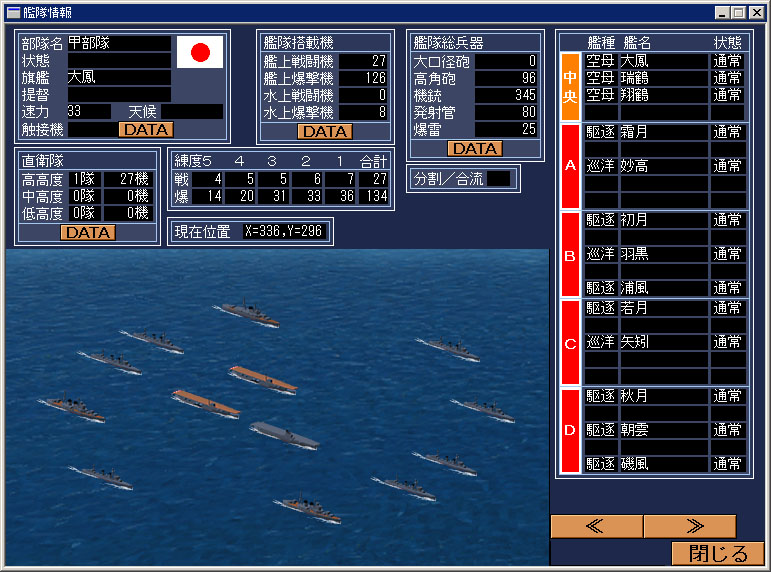The image size is (771, 572).
Task: Click the 爆雷 value 25
Action: pyautogui.click(x=506, y=129)
